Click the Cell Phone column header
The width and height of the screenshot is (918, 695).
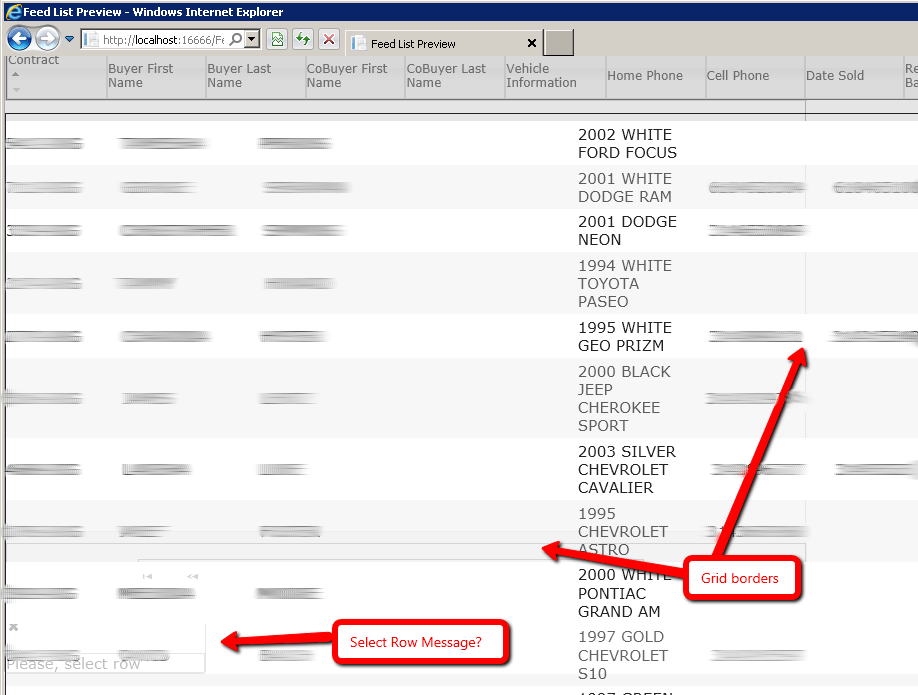point(755,76)
